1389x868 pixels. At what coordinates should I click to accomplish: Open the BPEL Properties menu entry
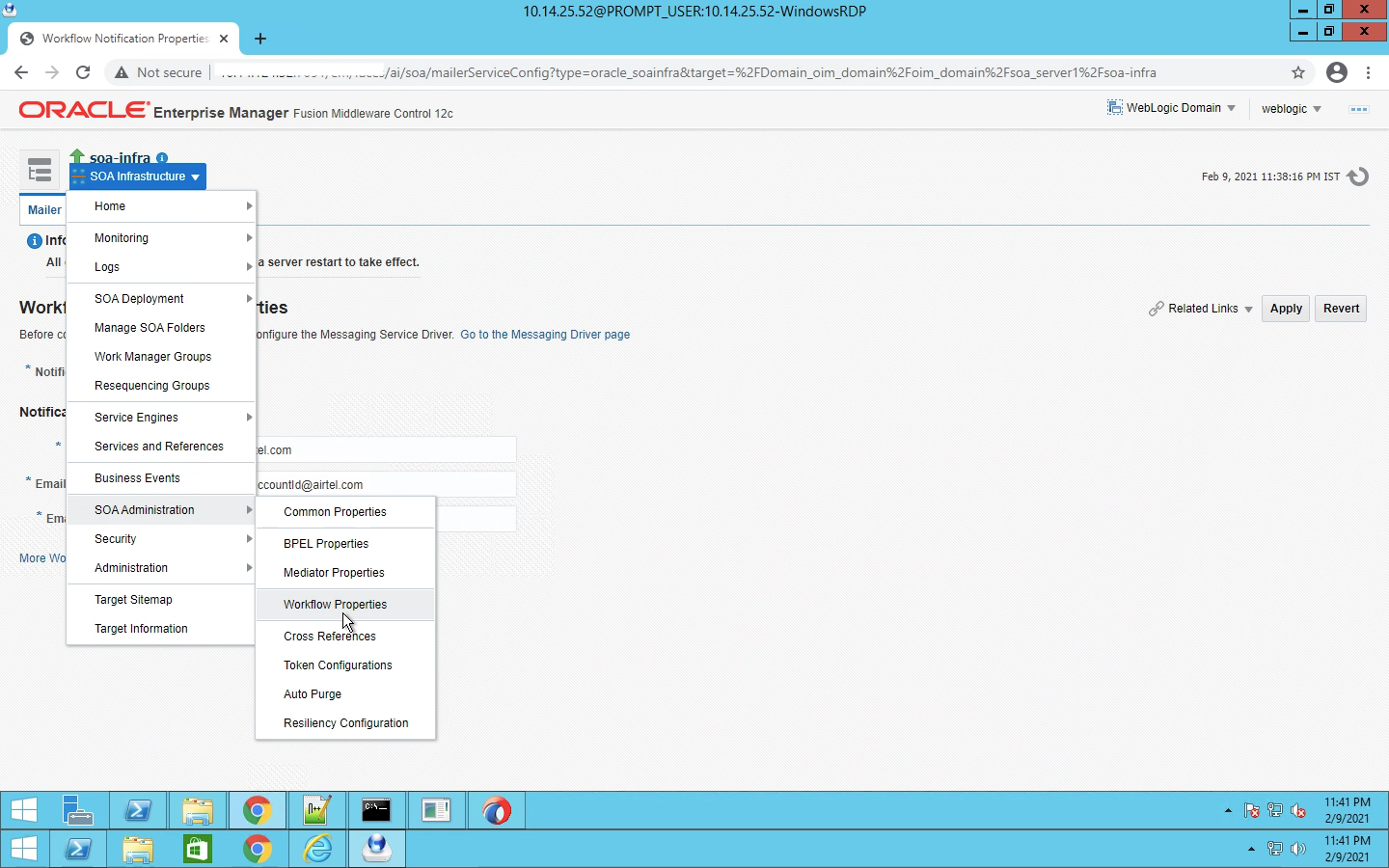coord(325,543)
